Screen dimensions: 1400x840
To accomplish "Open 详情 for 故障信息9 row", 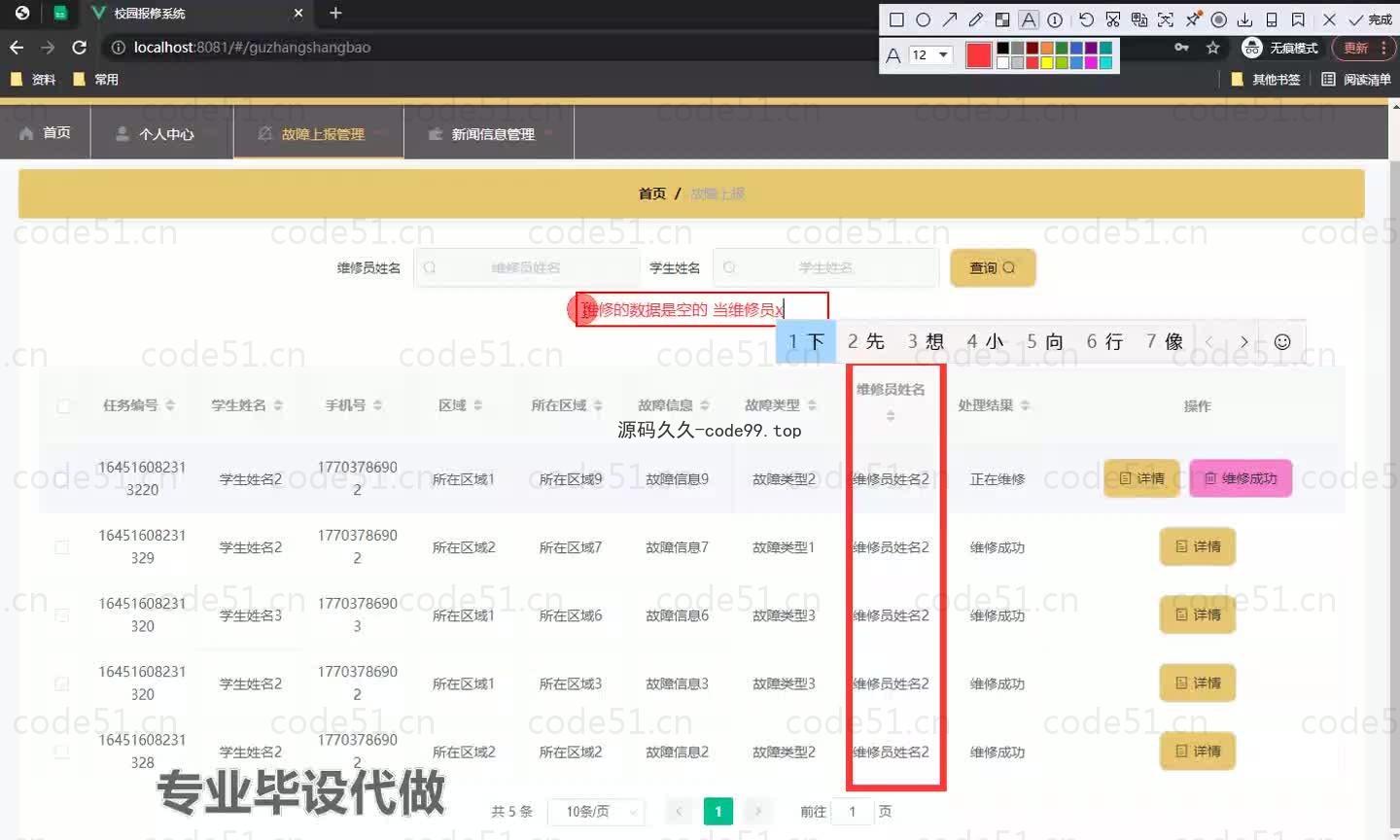I will [1141, 478].
